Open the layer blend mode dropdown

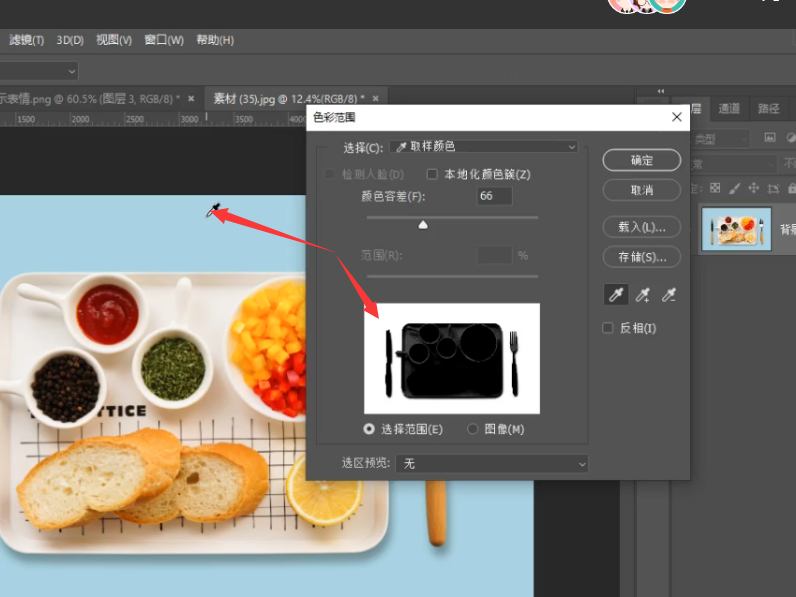click(733, 163)
